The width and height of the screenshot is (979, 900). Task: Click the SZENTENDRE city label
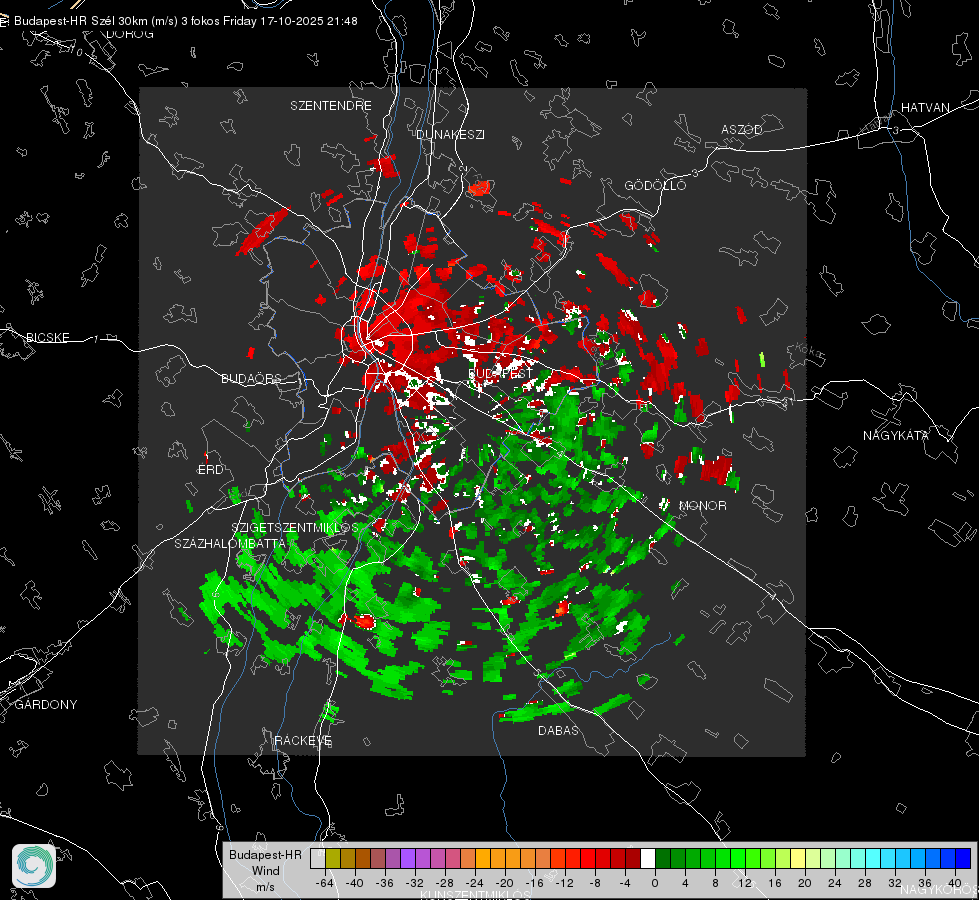331,106
